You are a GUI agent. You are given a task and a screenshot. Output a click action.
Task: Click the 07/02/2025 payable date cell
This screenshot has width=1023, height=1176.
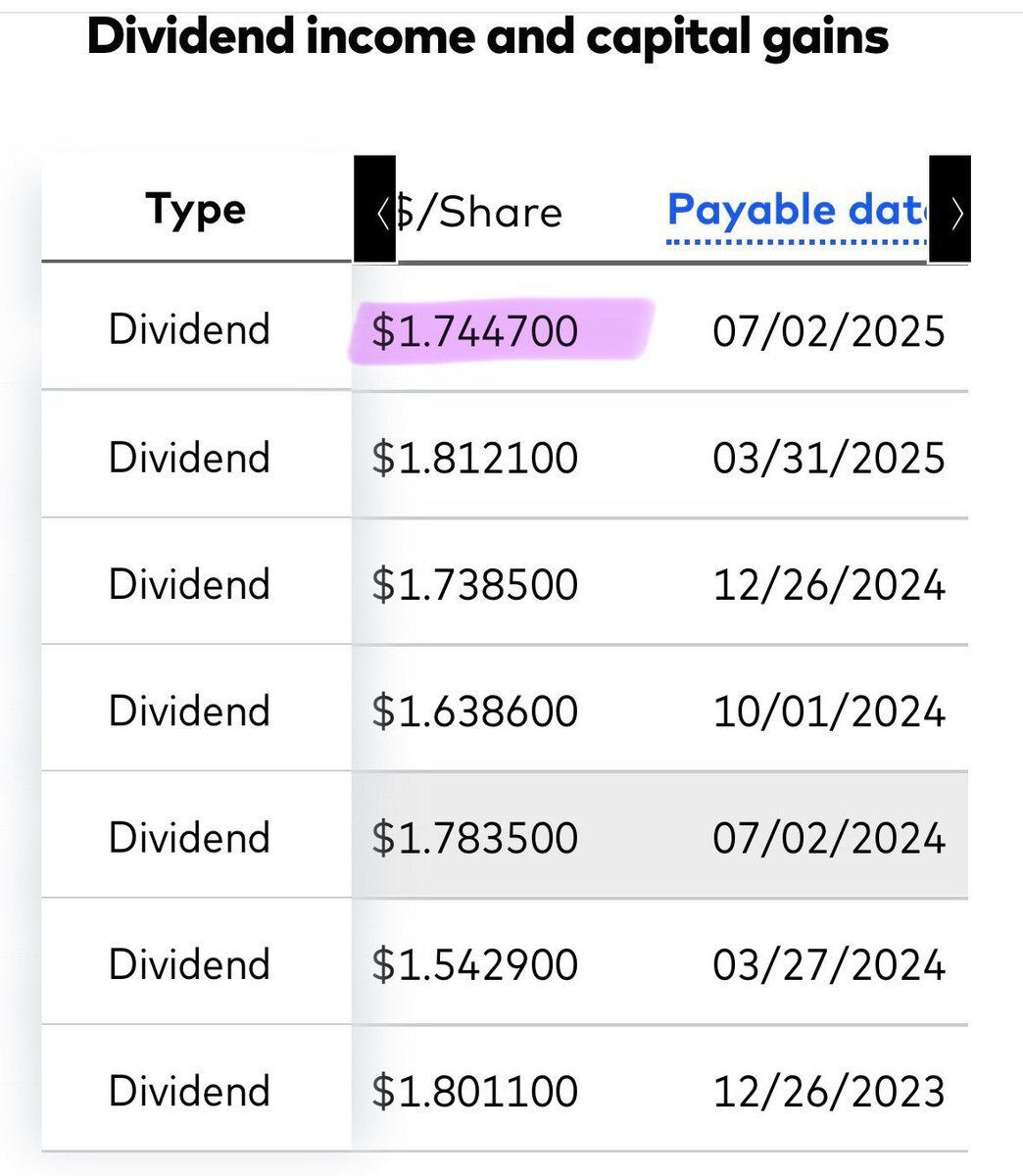click(x=829, y=330)
